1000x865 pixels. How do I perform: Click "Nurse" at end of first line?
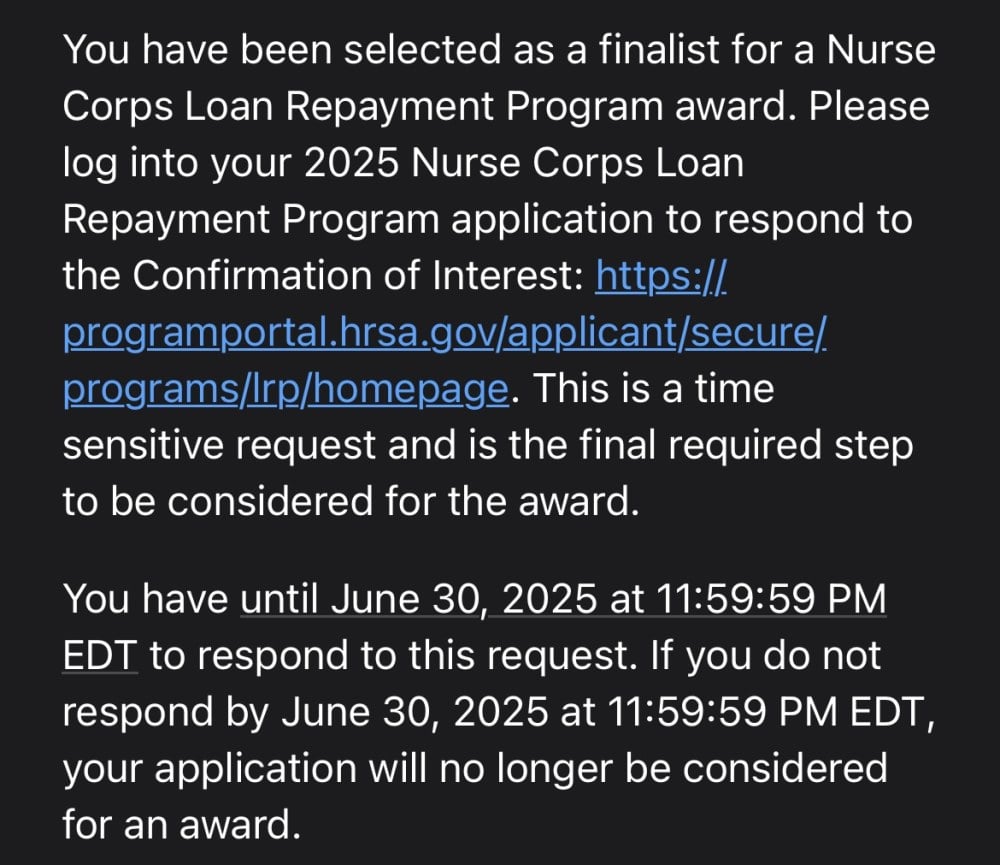[881, 50]
